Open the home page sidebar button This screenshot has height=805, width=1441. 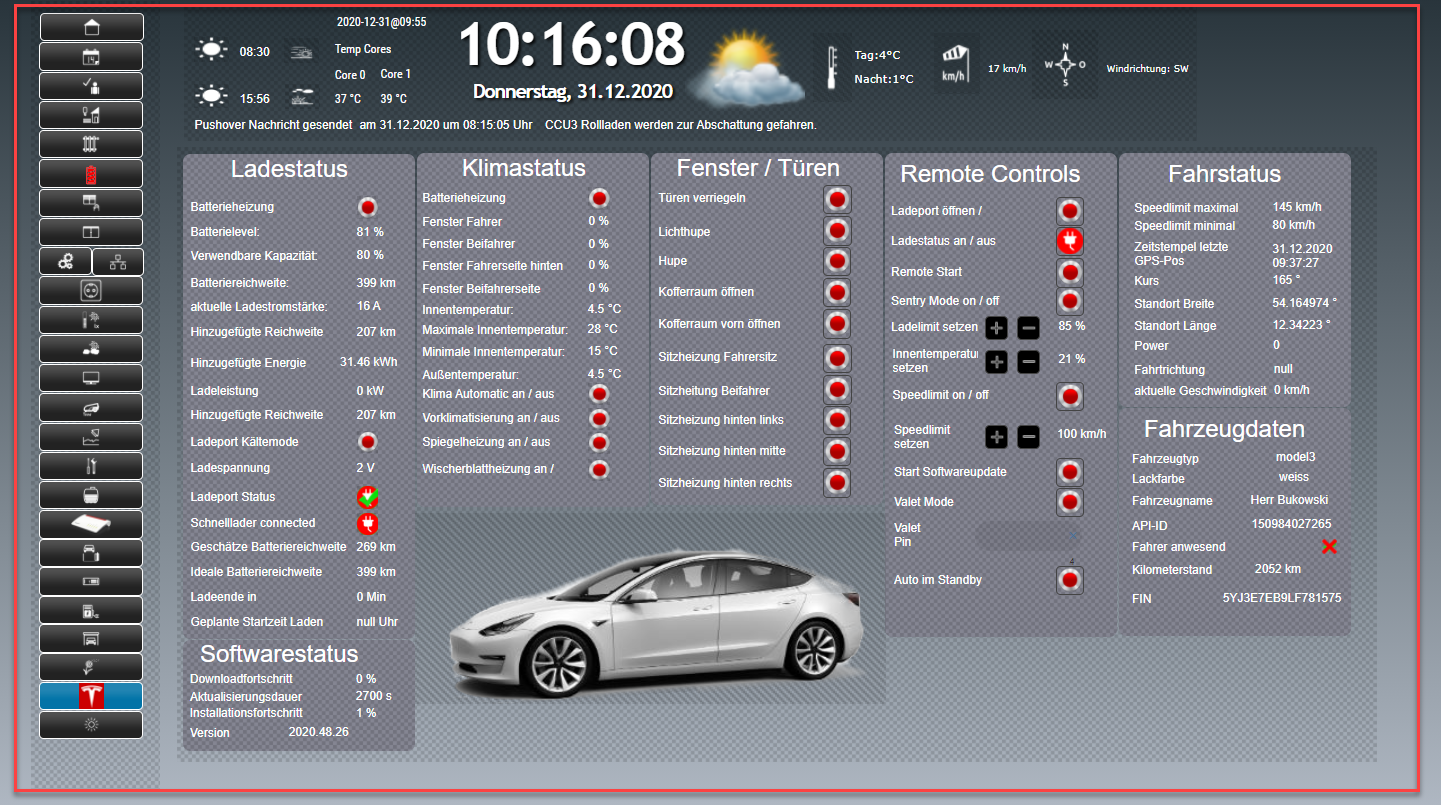point(91,27)
